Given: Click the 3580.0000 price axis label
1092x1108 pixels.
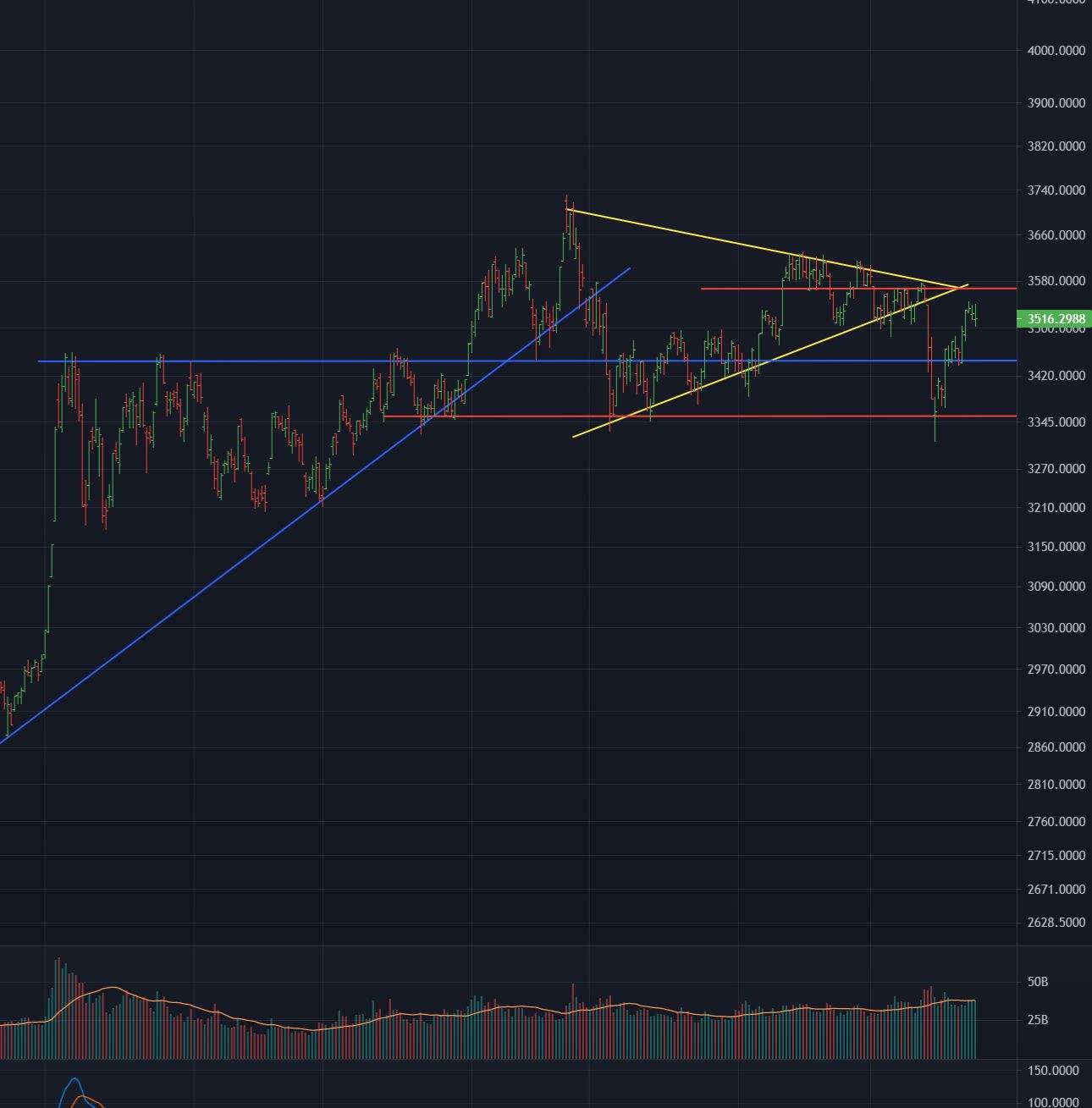Looking at the screenshot, I should point(1056,281).
